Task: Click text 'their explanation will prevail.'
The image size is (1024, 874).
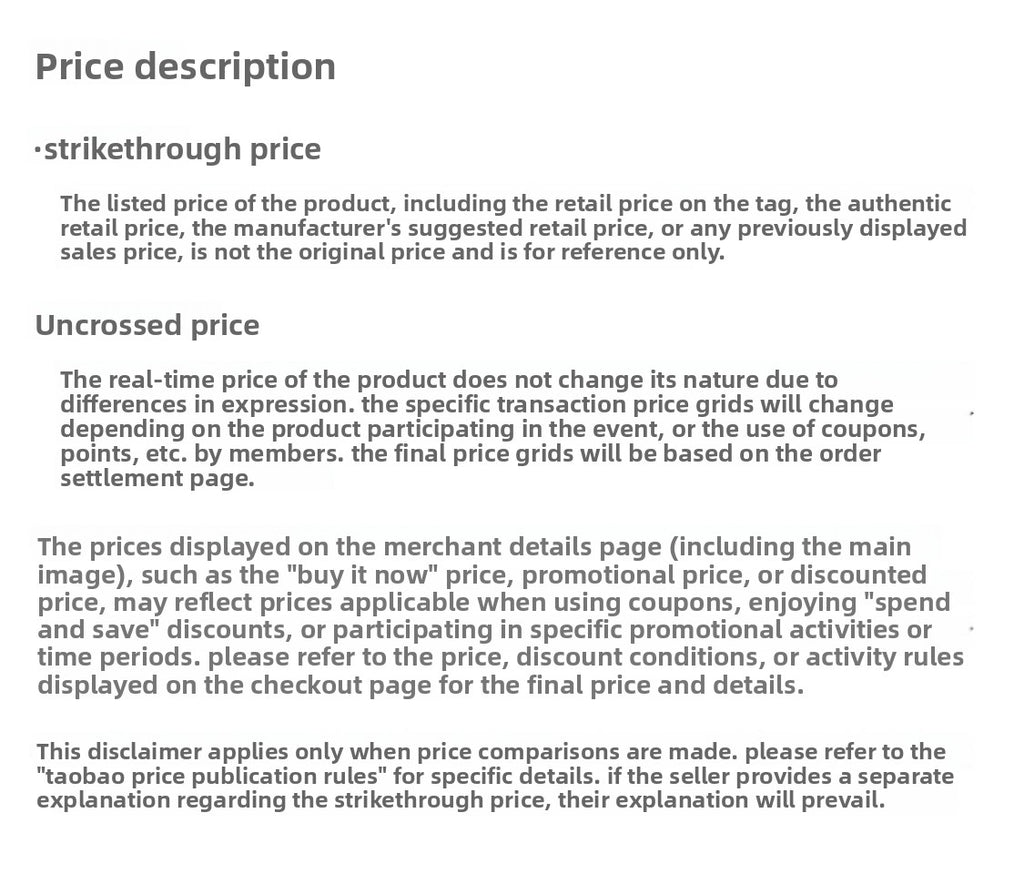Action: tap(721, 800)
